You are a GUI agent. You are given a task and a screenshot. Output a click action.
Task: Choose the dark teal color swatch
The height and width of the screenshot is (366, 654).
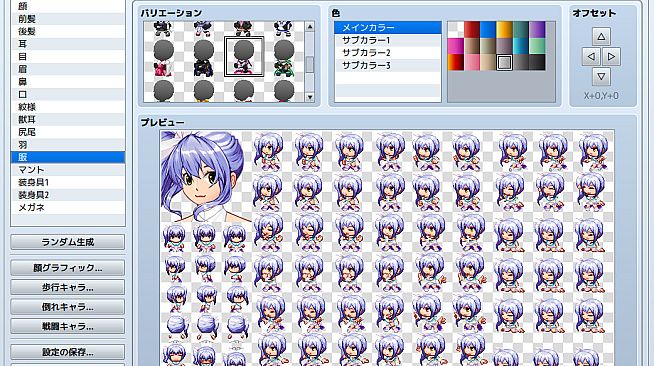click(521, 30)
